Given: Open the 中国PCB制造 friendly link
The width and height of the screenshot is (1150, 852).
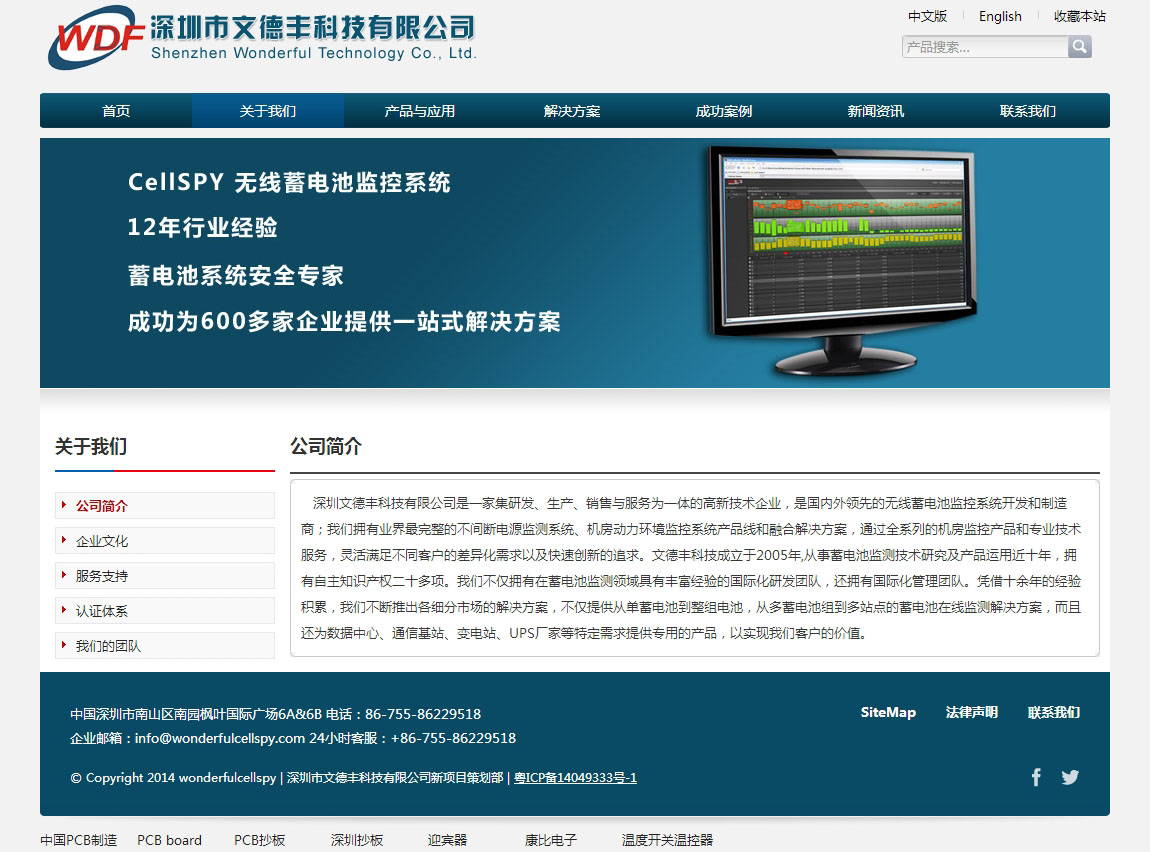Looking at the screenshot, I should click(78, 840).
